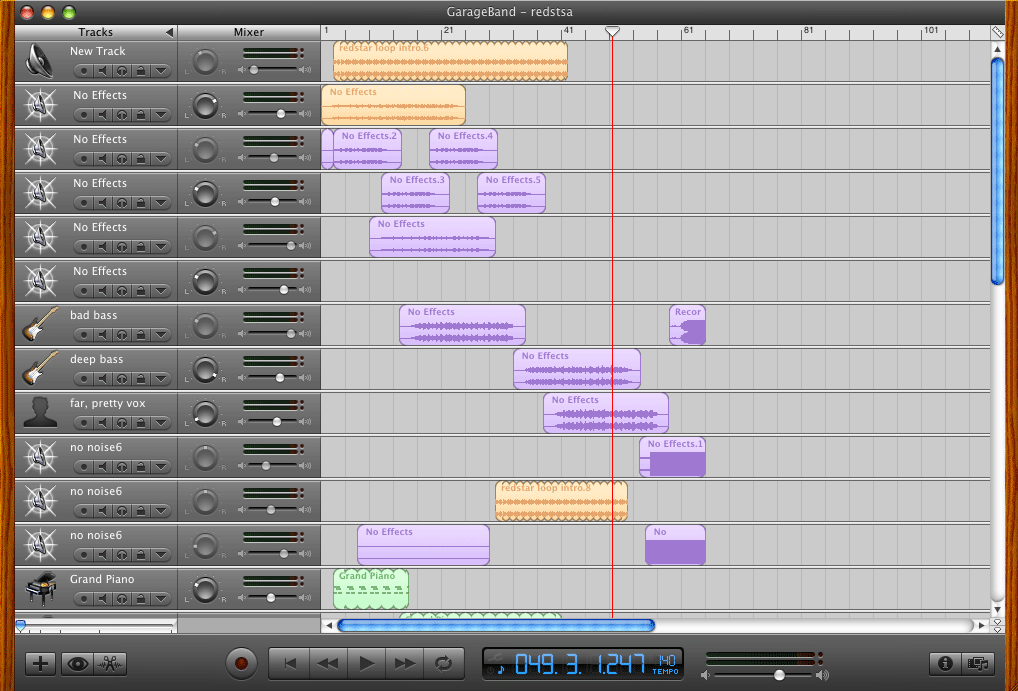
Task: Mute the bad bass track
Action: [x=103, y=334]
